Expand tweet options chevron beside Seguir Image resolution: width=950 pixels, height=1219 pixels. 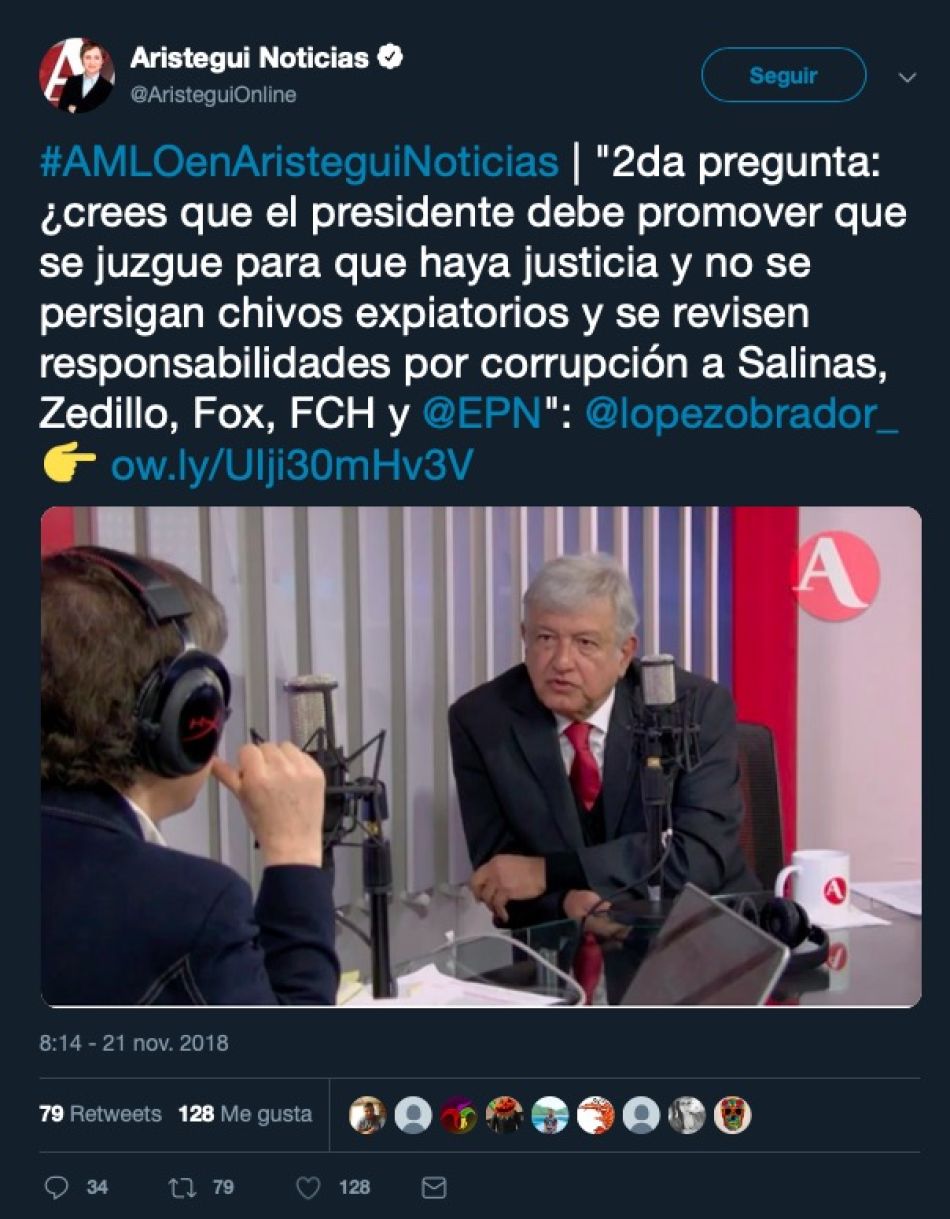908,77
